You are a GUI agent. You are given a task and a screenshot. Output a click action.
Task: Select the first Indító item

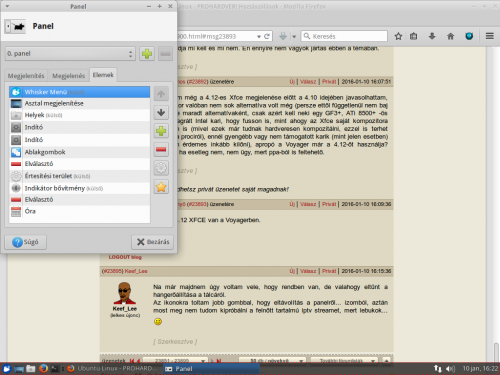(x=80, y=127)
